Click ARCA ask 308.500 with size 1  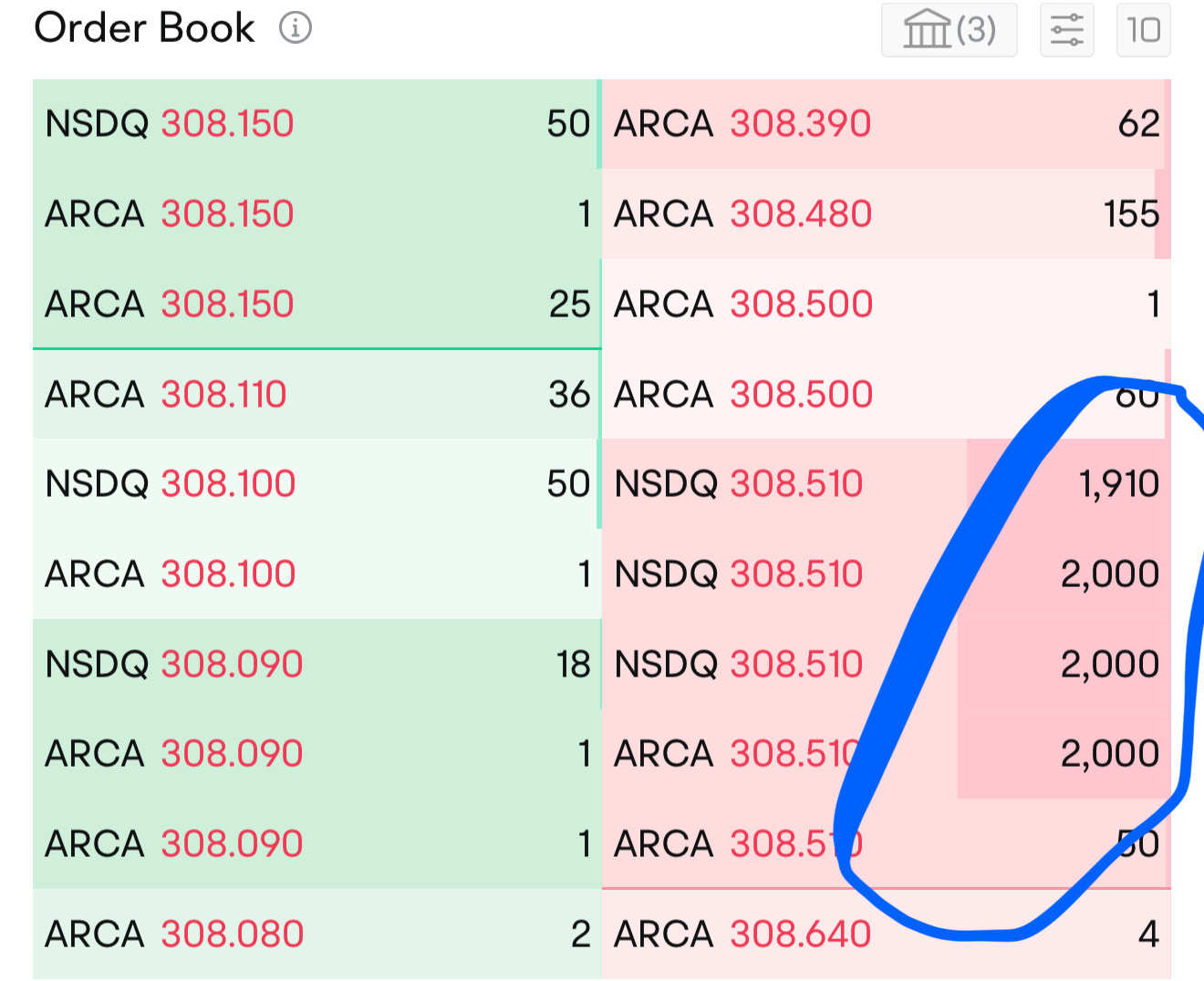tap(886, 305)
